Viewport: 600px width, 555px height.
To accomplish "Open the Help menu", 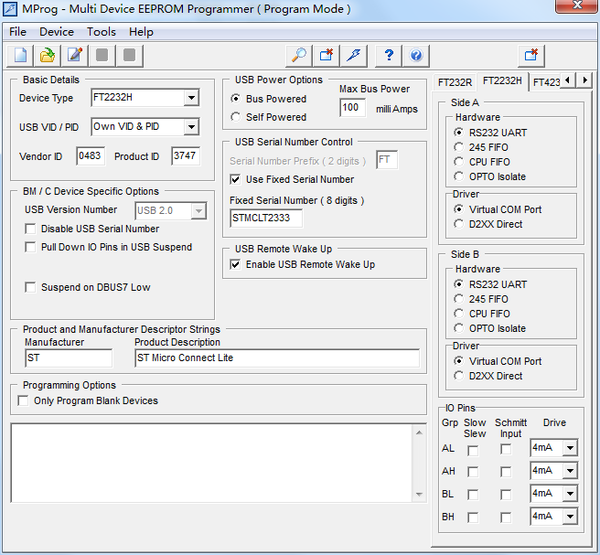I will pos(141,32).
